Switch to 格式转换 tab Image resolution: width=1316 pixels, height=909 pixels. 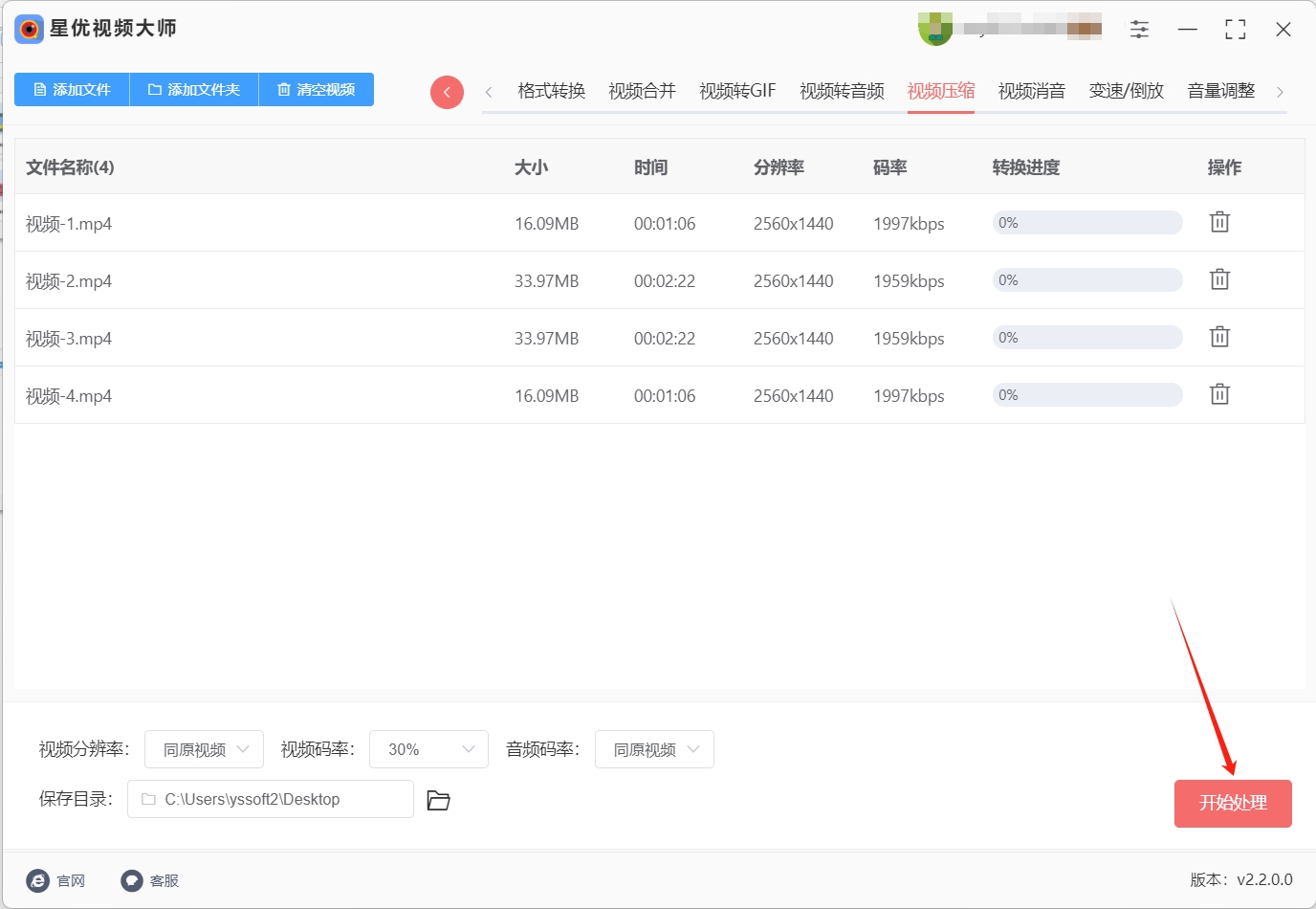(551, 91)
